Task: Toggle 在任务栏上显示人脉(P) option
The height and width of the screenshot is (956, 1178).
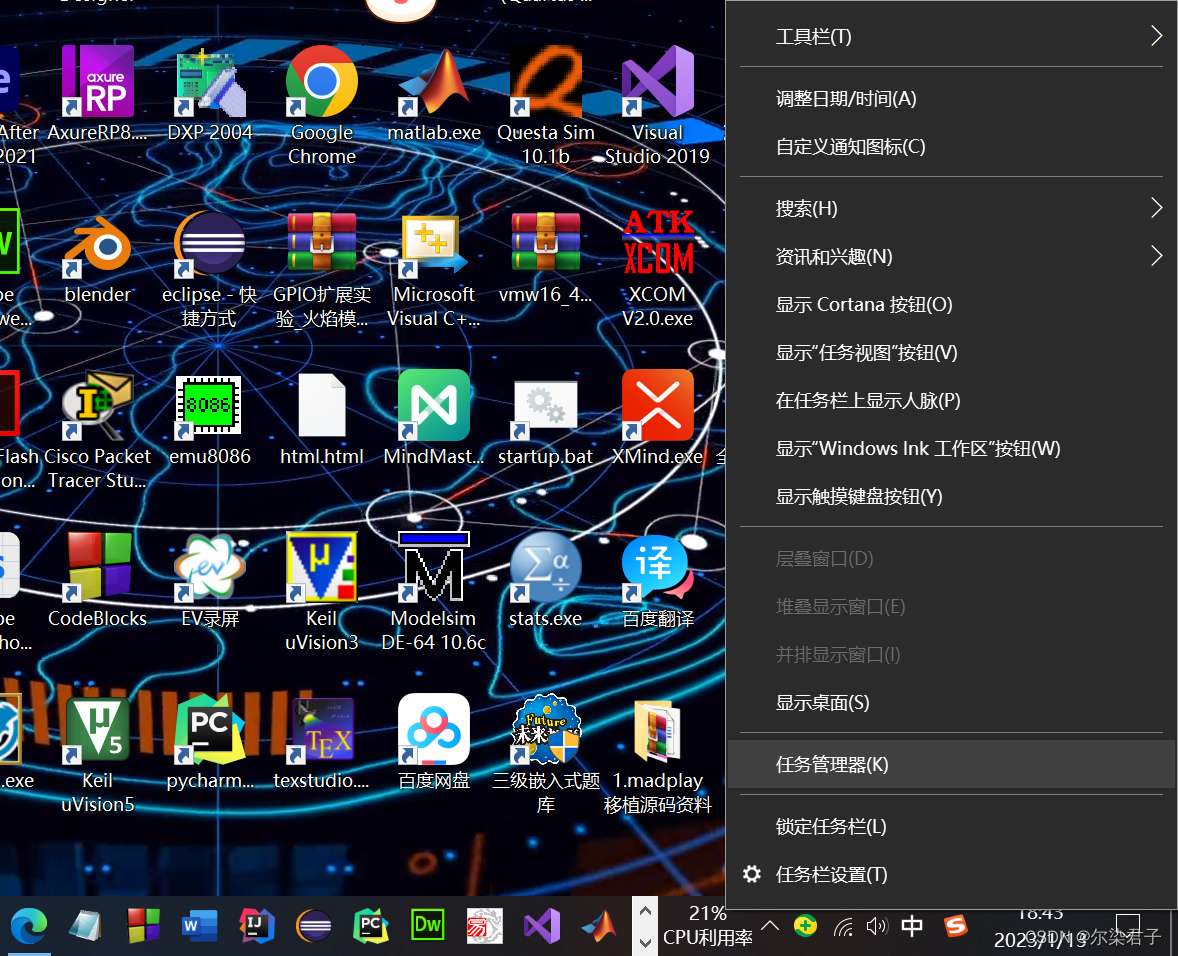Action: coord(951,400)
